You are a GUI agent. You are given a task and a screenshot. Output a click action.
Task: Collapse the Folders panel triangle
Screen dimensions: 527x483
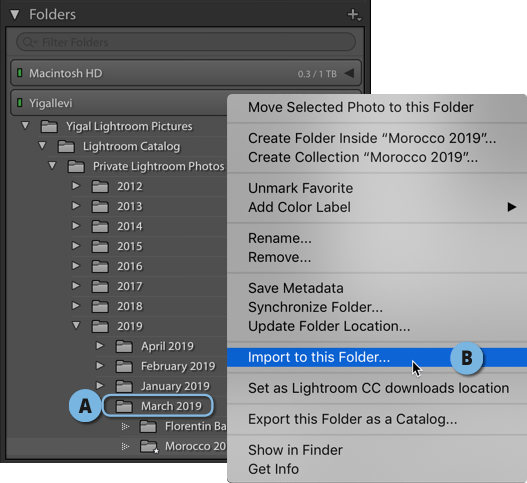coord(15,15)
